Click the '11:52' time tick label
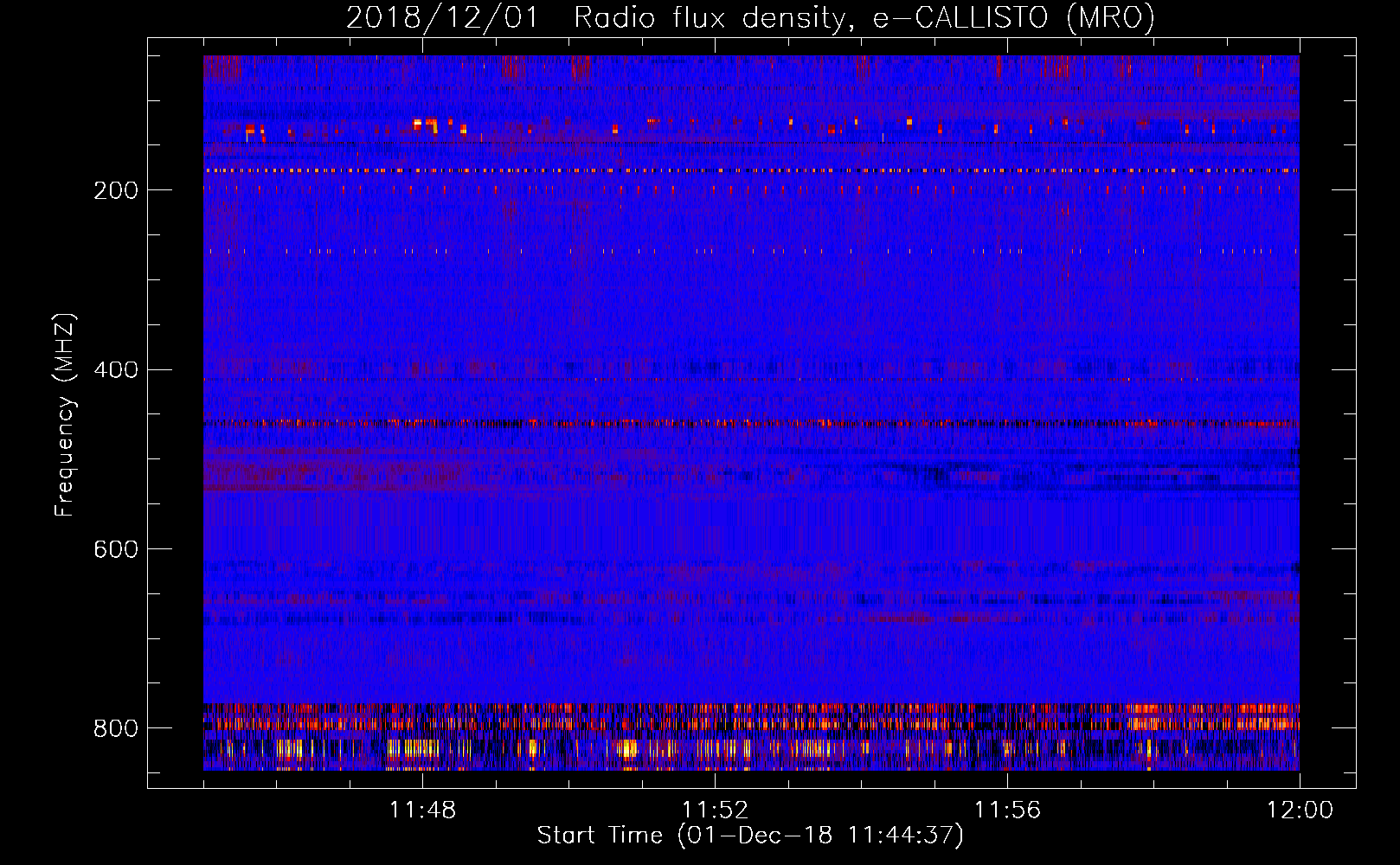 pos(715,810)
